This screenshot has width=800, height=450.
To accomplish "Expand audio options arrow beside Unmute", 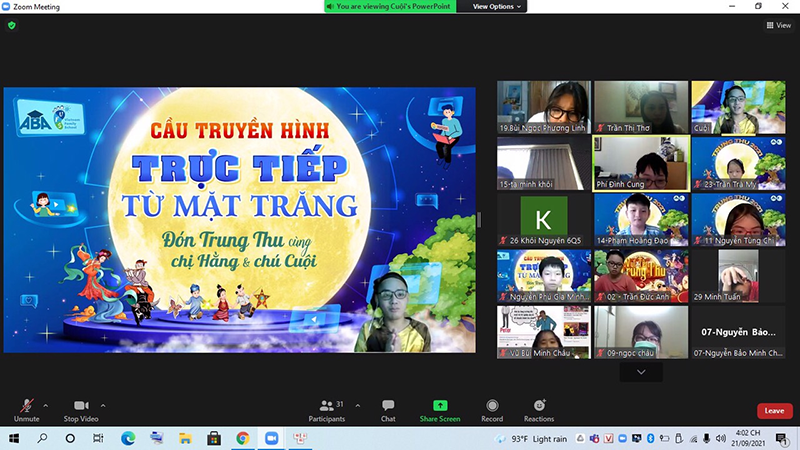I will pos(45,406).
